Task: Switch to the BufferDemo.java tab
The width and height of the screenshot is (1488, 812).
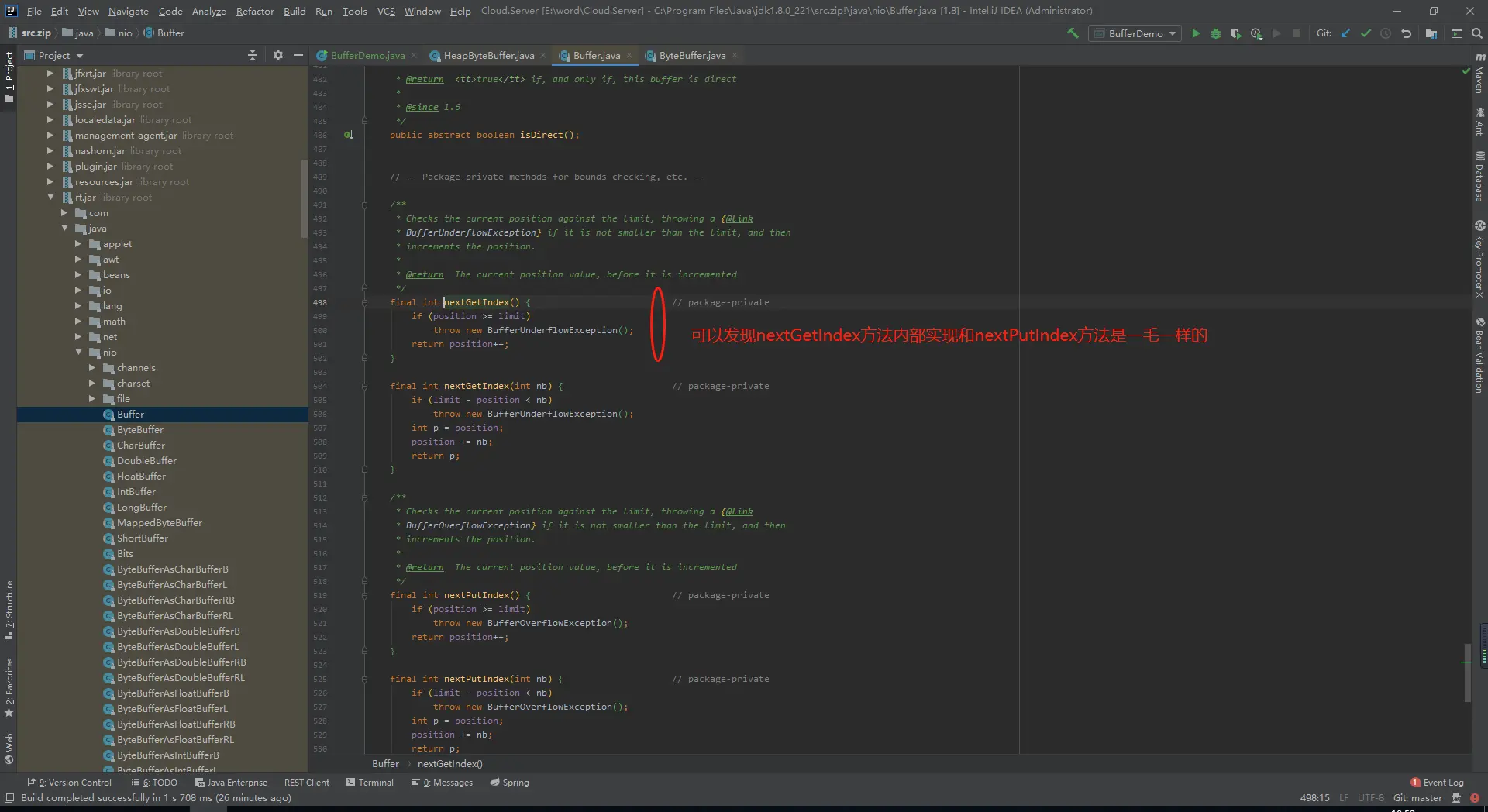Action: [x=367, y=55]
